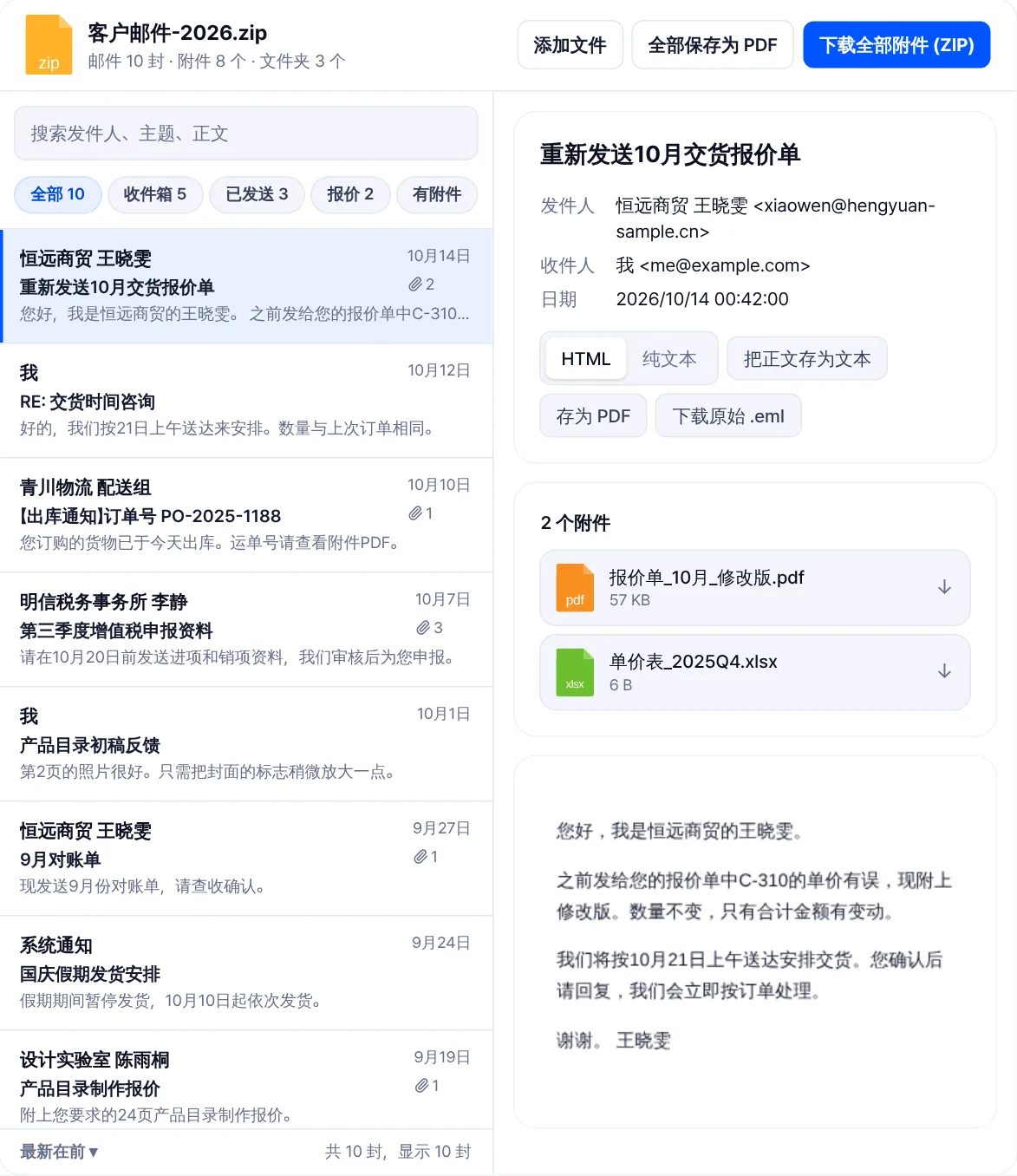This screenshot has height=1176, width=1017.
Task: Click 把正文存为文本 button
Action: pos(807,359)
